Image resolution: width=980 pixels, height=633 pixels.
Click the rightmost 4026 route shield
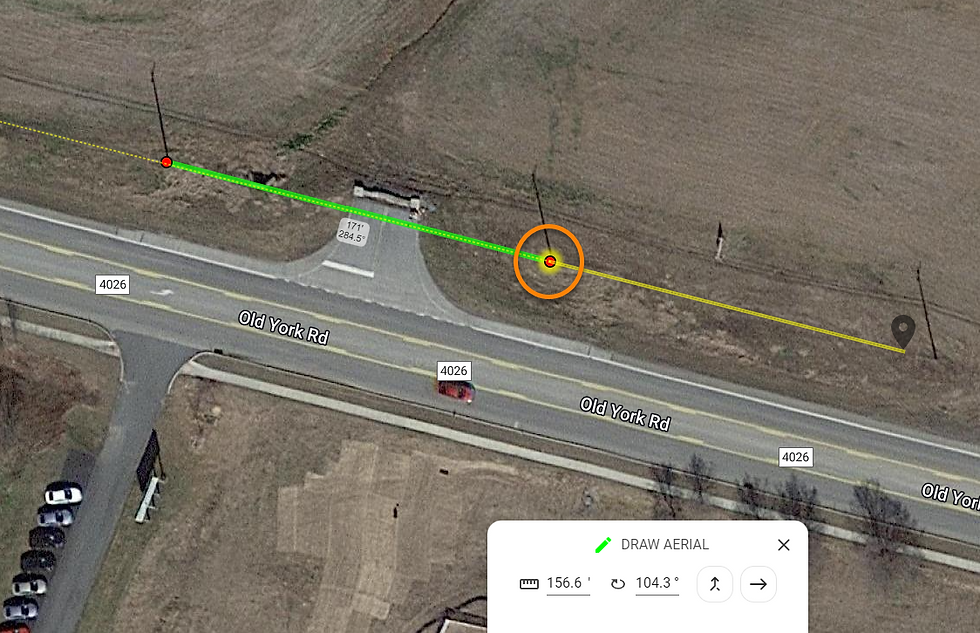796,457
